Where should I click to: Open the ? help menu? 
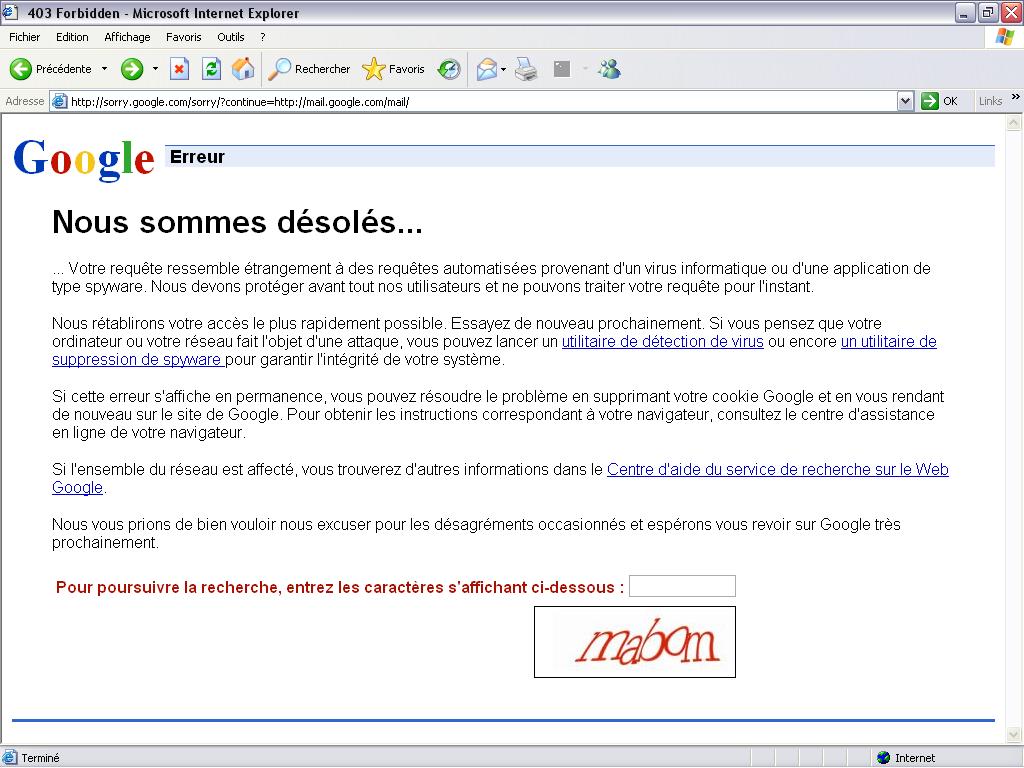pos(263,37)
